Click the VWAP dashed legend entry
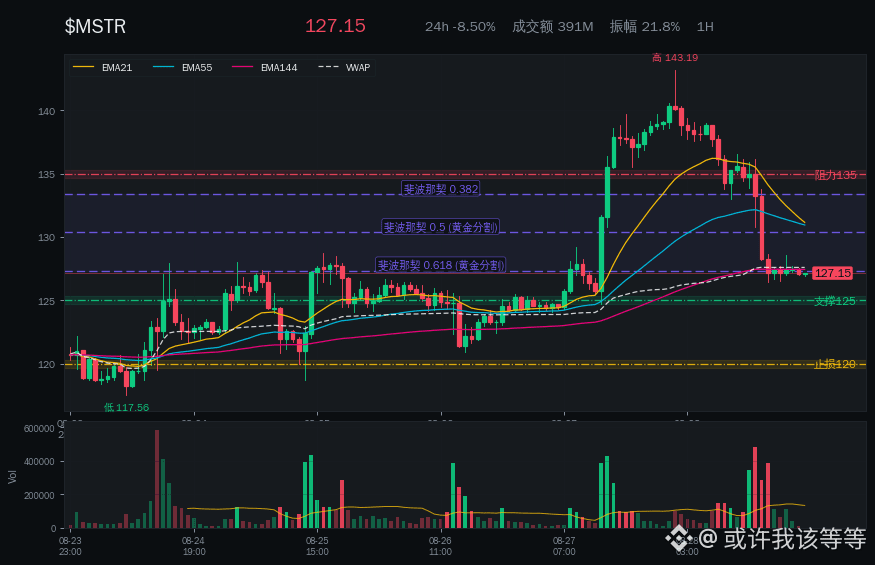This screenshot has height=565, width=875. [x=344, y=68]
